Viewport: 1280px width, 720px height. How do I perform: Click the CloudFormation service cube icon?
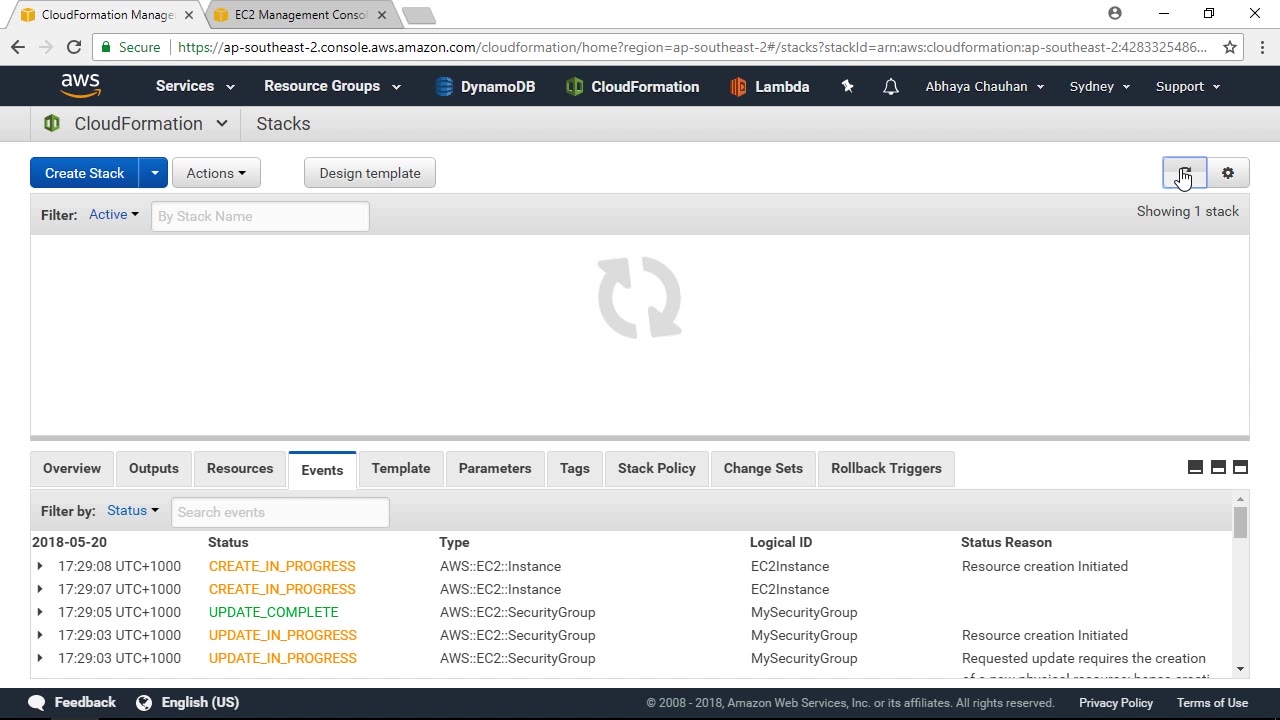[x=52, y=124]
